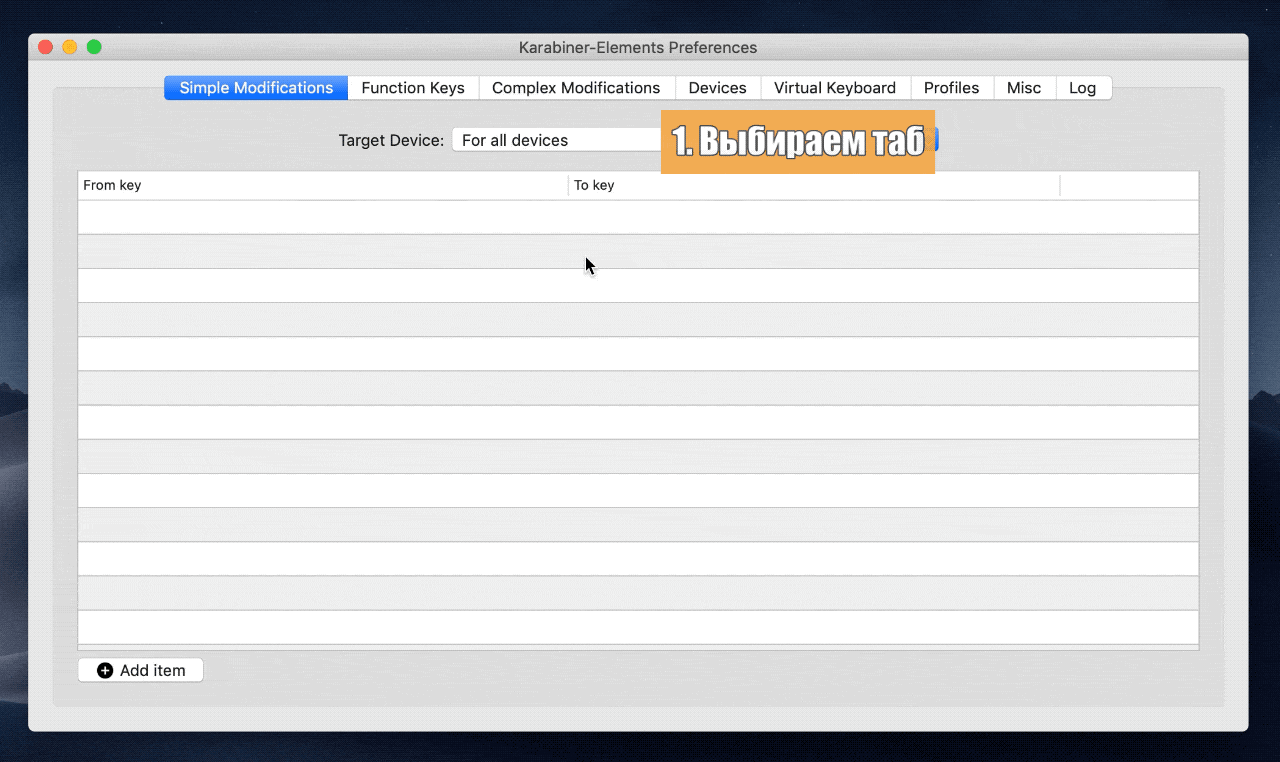The image size is (1280, 762).
Task: Switch to the Profiles tab
Action: [952, 88]
